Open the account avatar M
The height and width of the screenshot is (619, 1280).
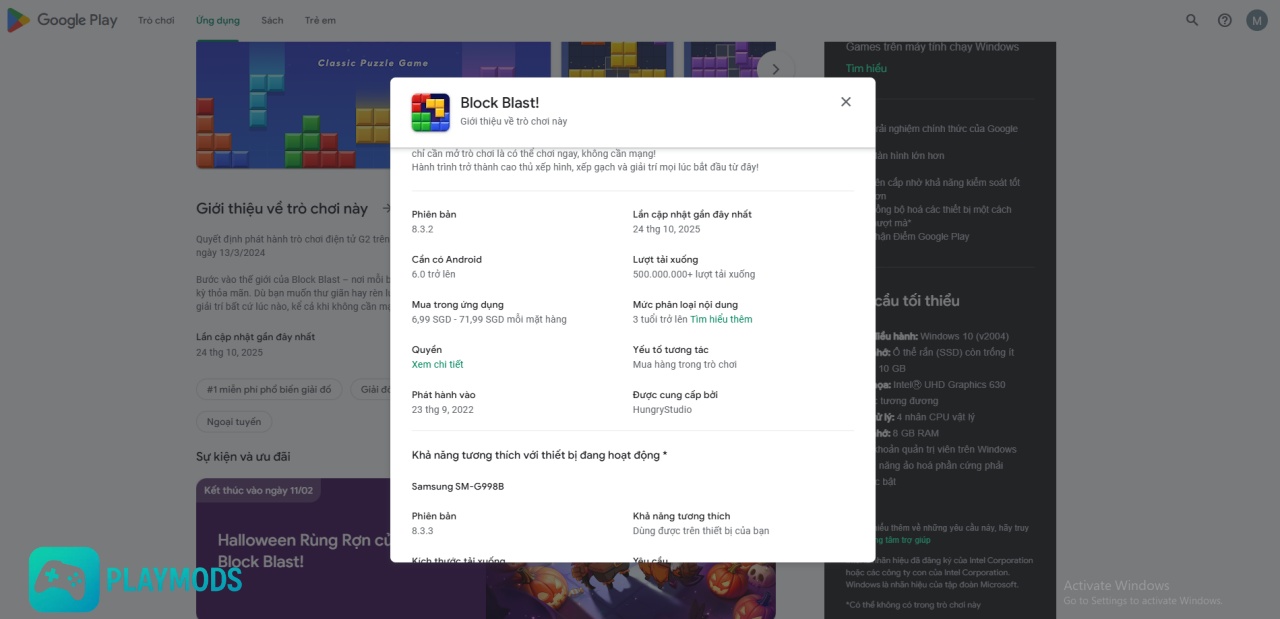tap(1257, 20)
